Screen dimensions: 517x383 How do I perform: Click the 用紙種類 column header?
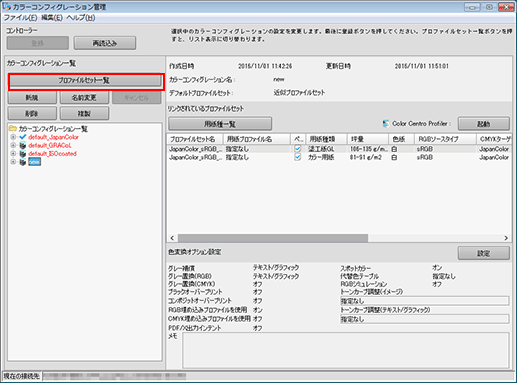pos(326,139)
